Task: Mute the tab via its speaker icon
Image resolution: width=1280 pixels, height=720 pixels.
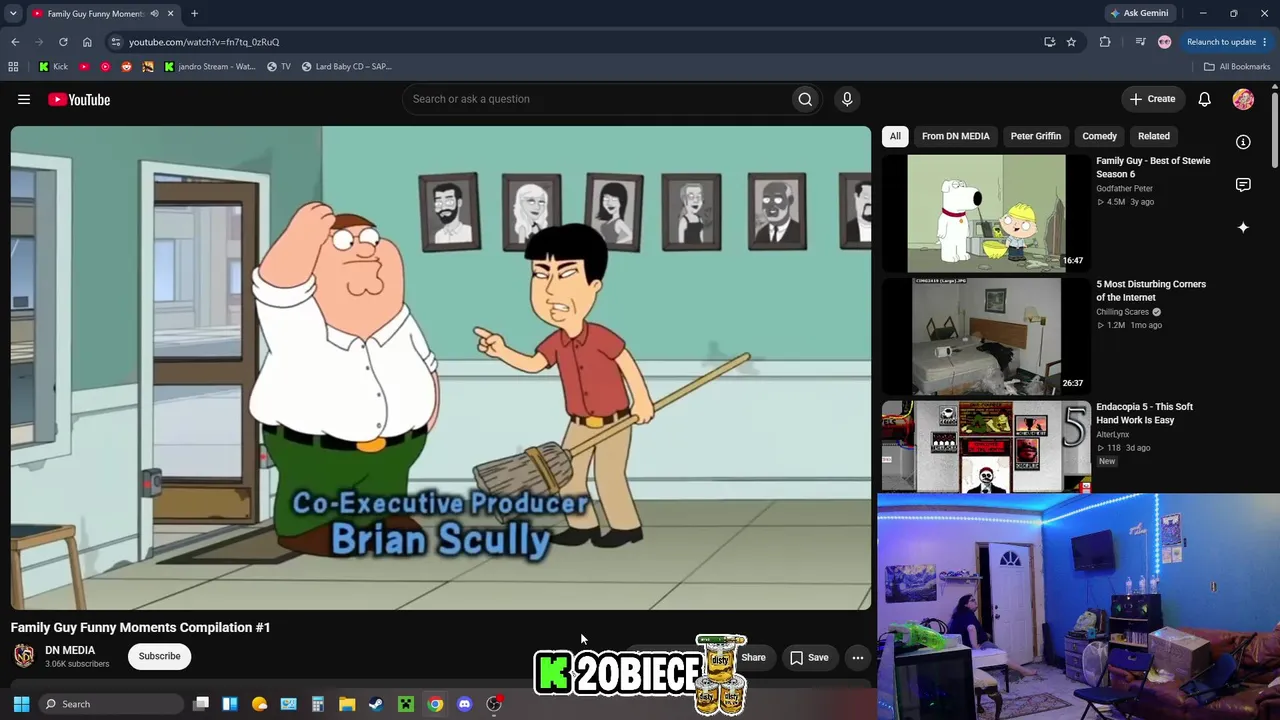Action: [154, 14]
